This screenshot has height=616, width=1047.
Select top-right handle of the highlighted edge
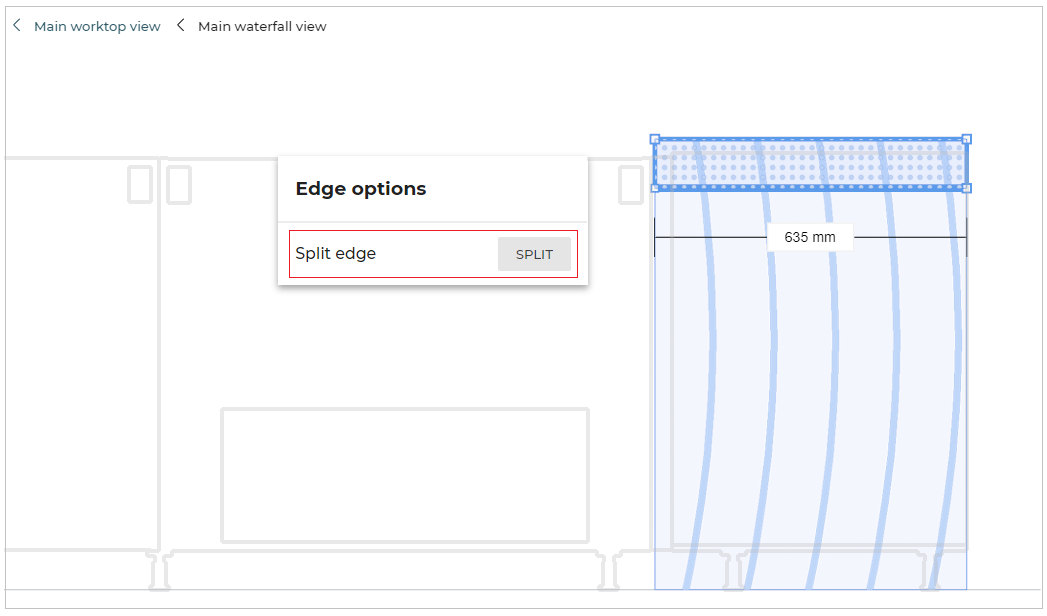point(966,140)
